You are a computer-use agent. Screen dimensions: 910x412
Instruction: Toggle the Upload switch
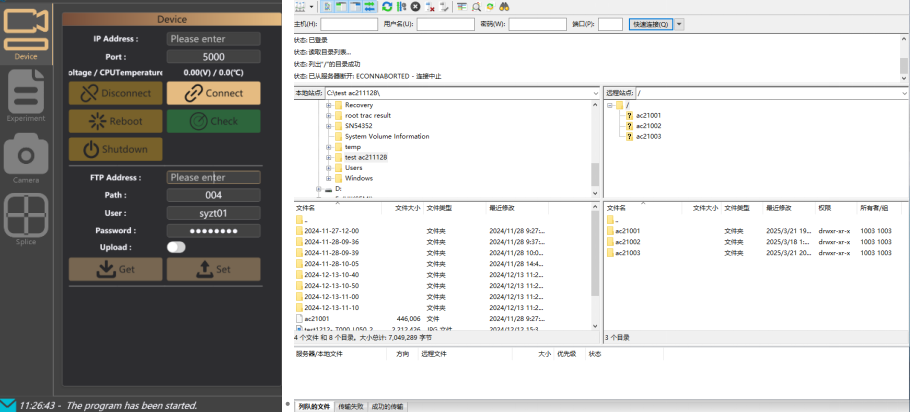point(176,246)
